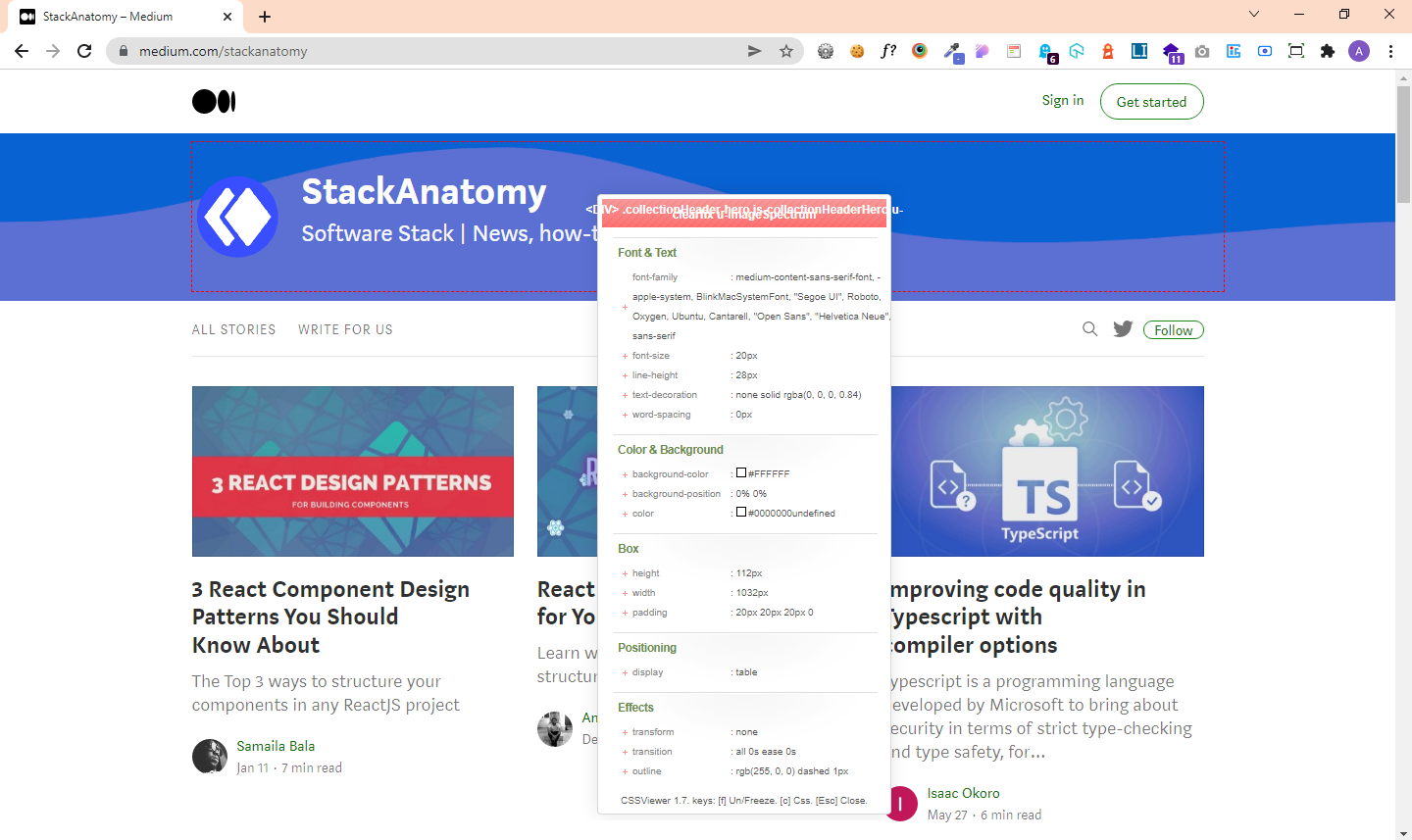Click the outline rgb(255, 0, 0) dashed value
The height and width of the screenshot is (840, 1412).
(x=792, y=771)
